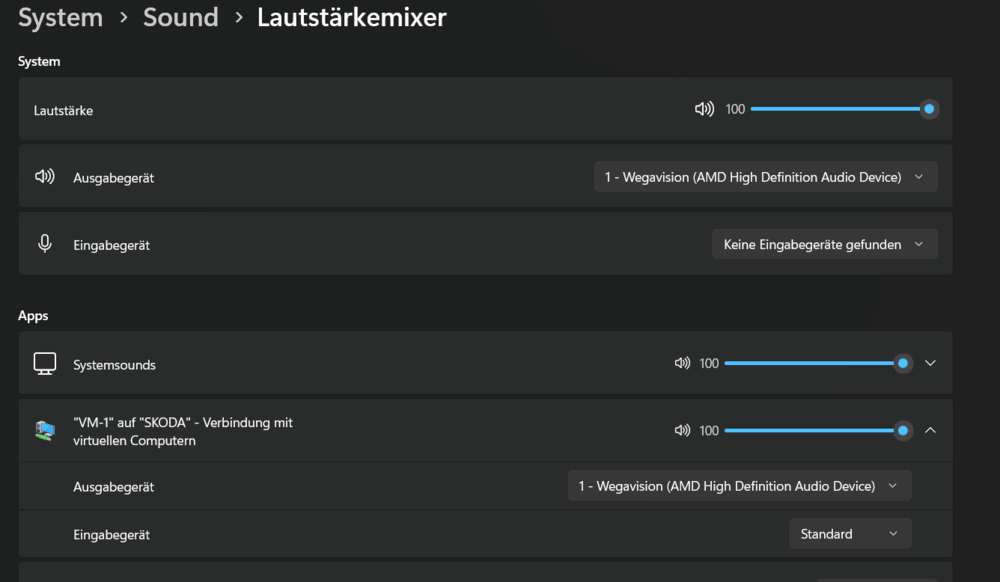Image resolution: width=1000 pixels, height=582 pixels.
Task: Open the Standard input device dropdown
Action: pyautogui.click(x=850, y=534)
